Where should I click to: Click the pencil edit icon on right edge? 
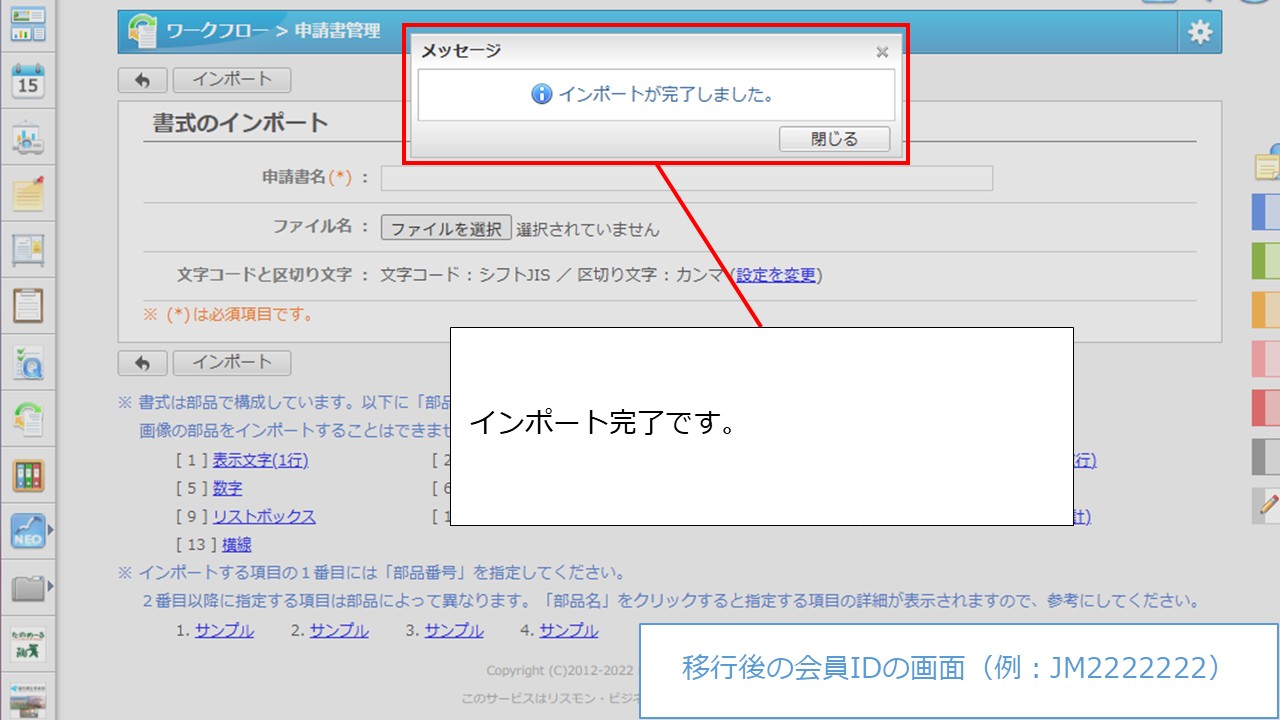click(1268, 505)
